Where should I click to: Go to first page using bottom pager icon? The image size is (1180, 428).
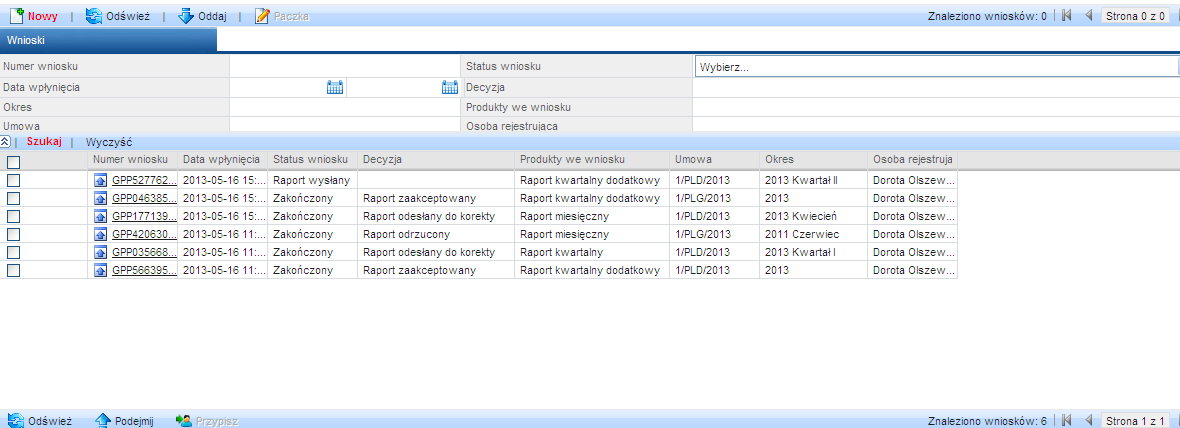pos(1066,420)
